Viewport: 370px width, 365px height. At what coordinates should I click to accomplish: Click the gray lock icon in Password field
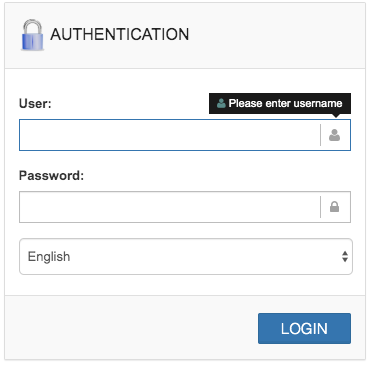click(334, 207)
